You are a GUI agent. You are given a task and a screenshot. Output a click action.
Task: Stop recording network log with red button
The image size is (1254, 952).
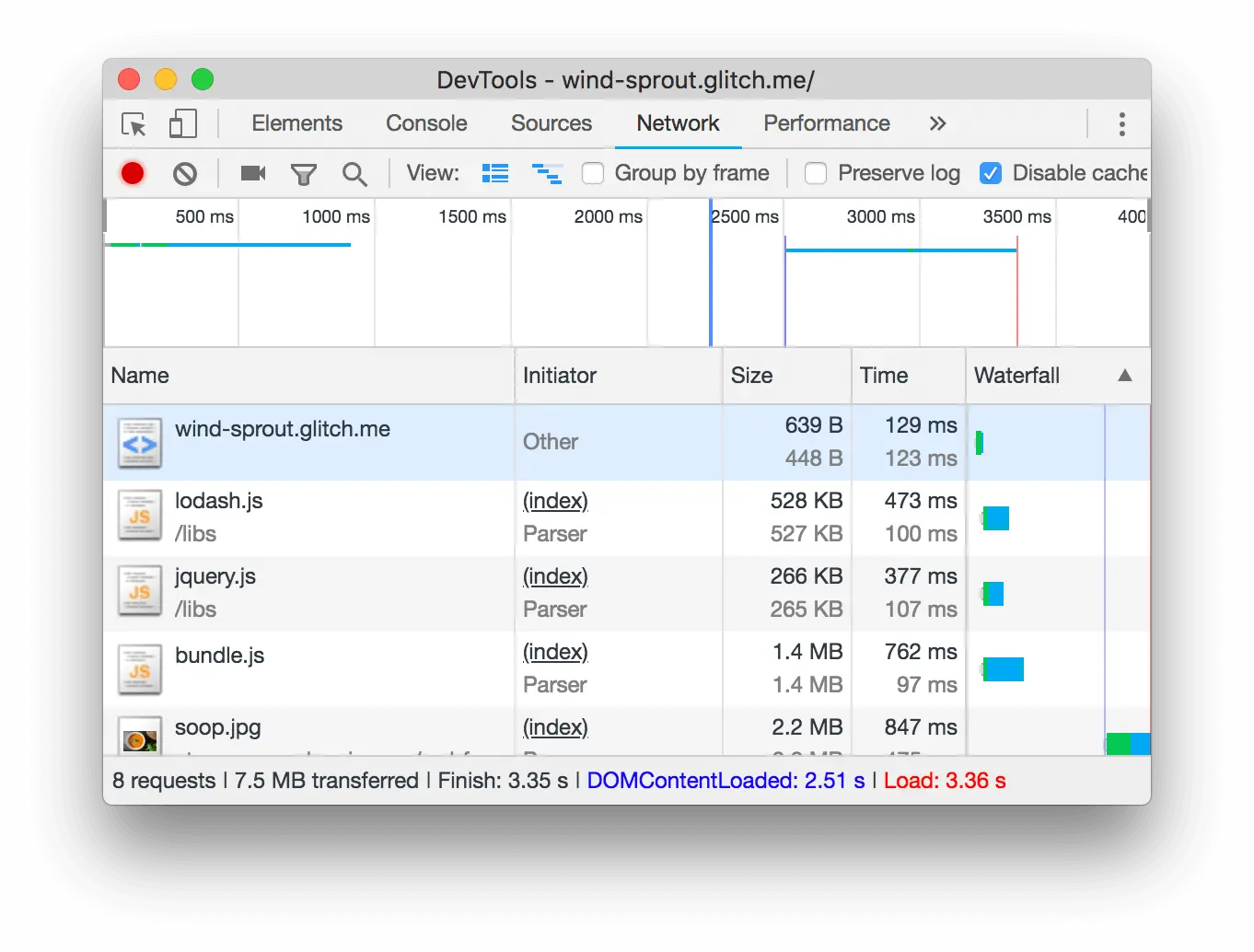pyautogui.click(x=133, y=173)
